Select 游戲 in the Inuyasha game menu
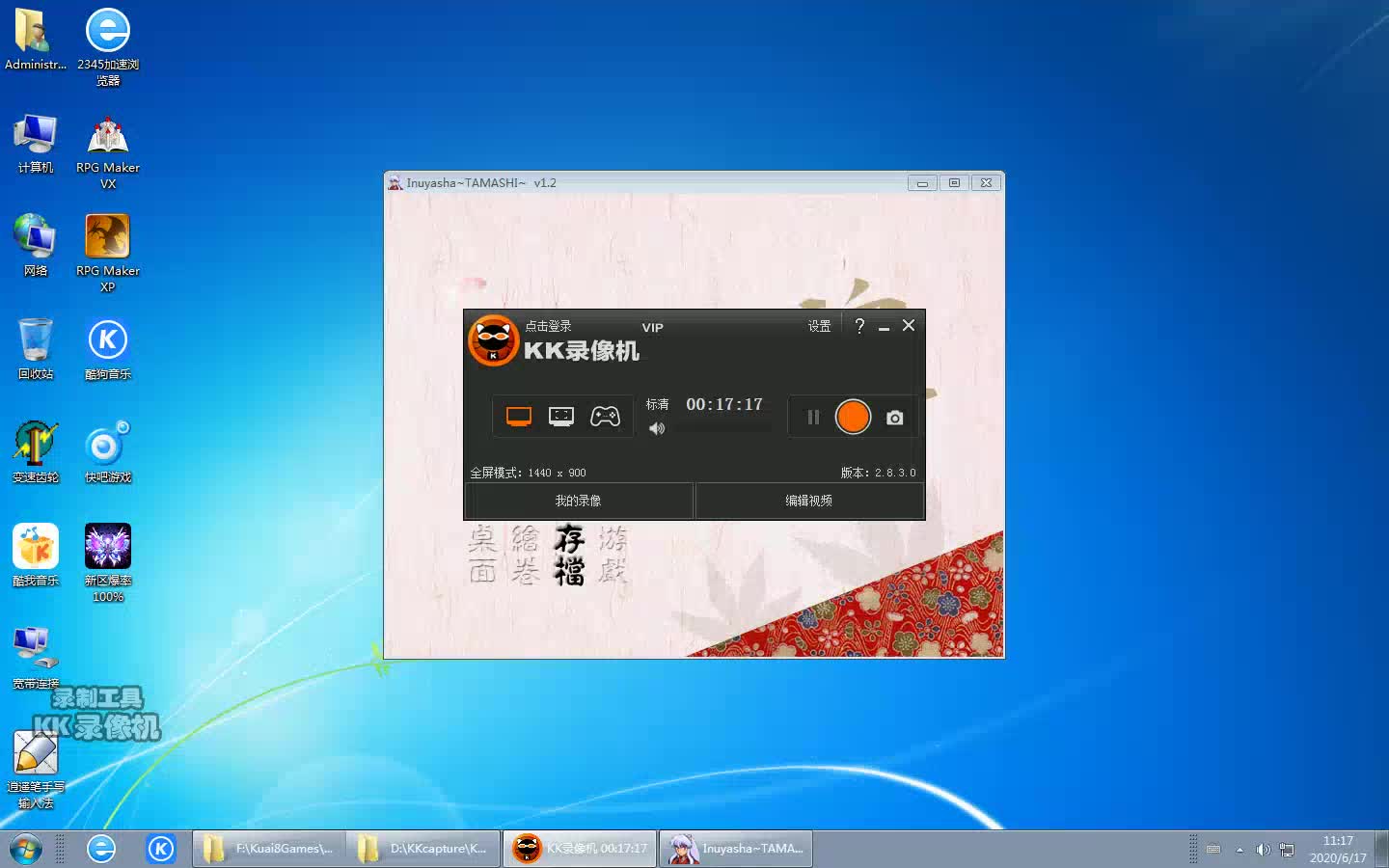This screenshot has height=868, width=1389. [x=613, y=556]
